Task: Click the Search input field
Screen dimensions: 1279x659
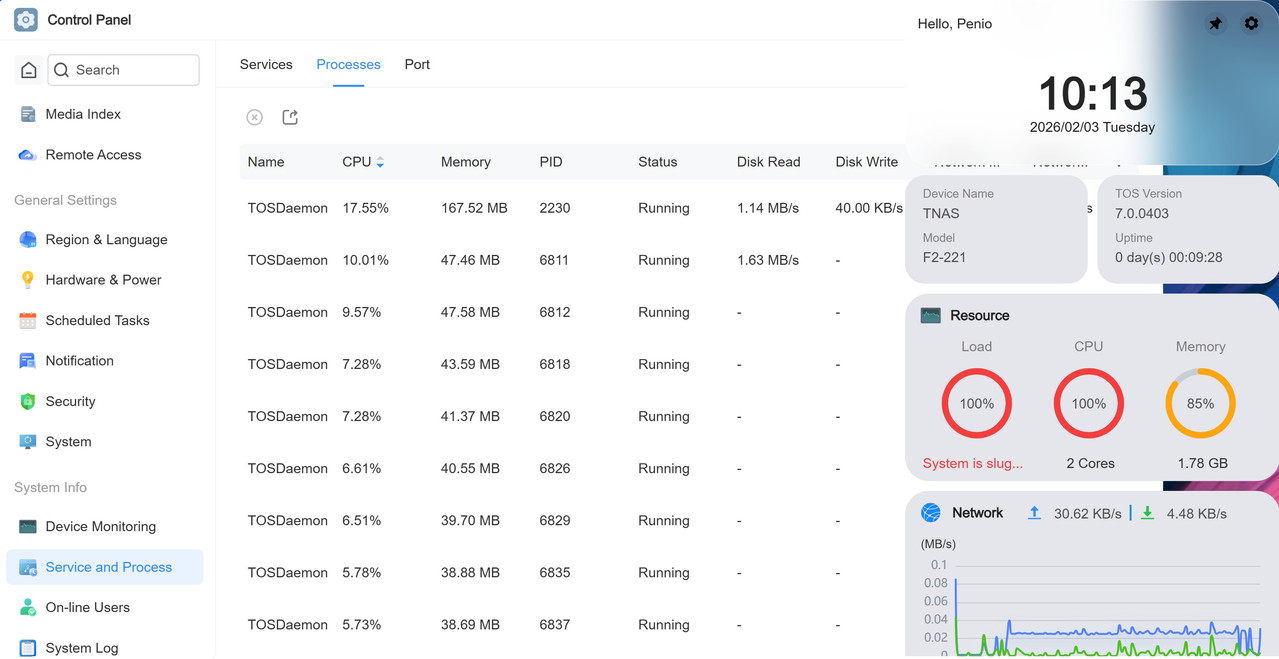Action: click(124, 70)
